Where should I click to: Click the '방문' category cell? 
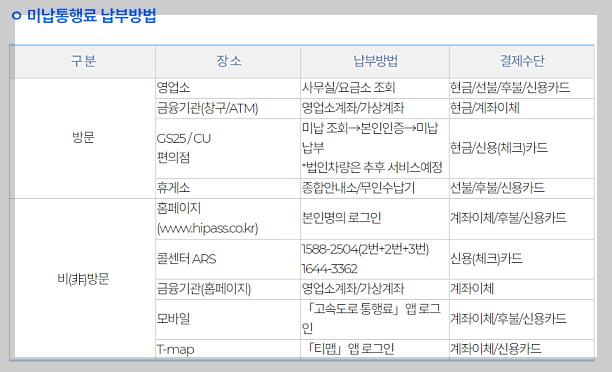[x=83, y=137]
